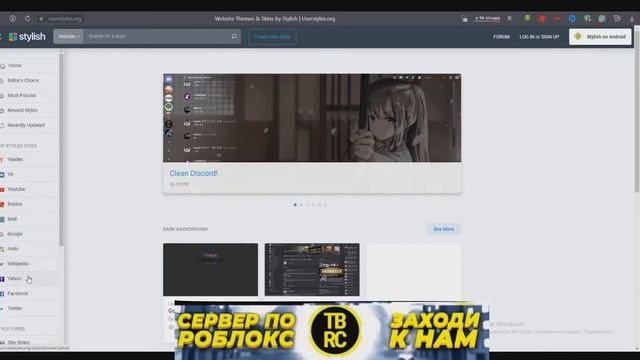The image size is (640, 360).
Task: Click the browser downloads arrow icon
Action: coord(632,18)
